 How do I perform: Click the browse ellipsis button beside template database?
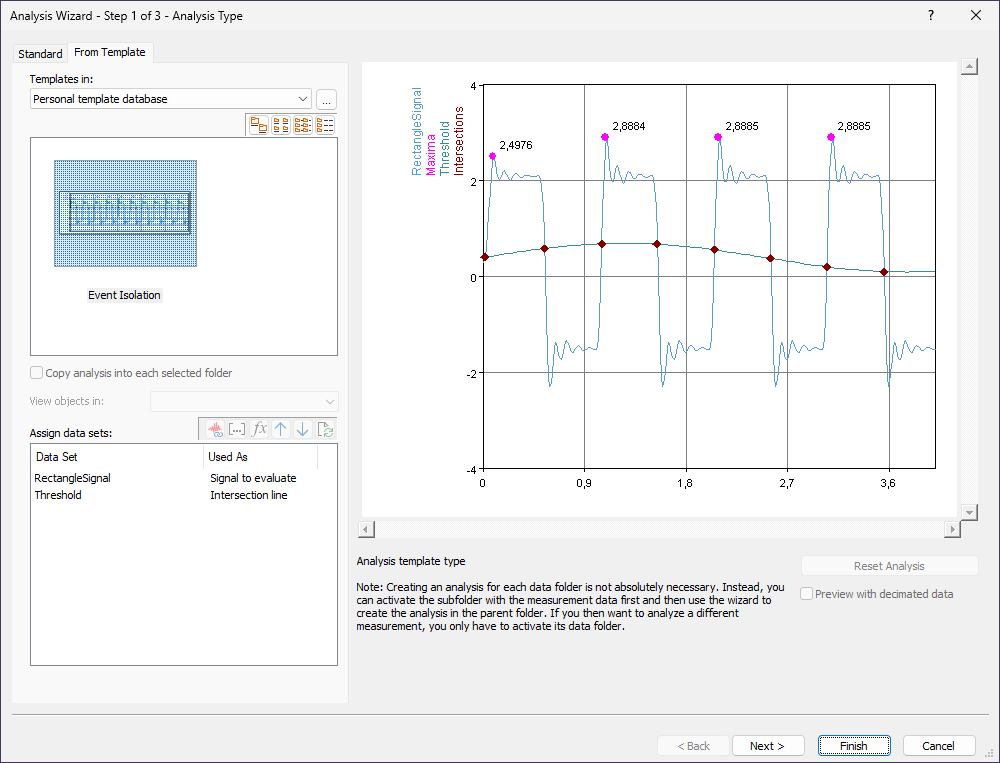(x=326, y=99)
